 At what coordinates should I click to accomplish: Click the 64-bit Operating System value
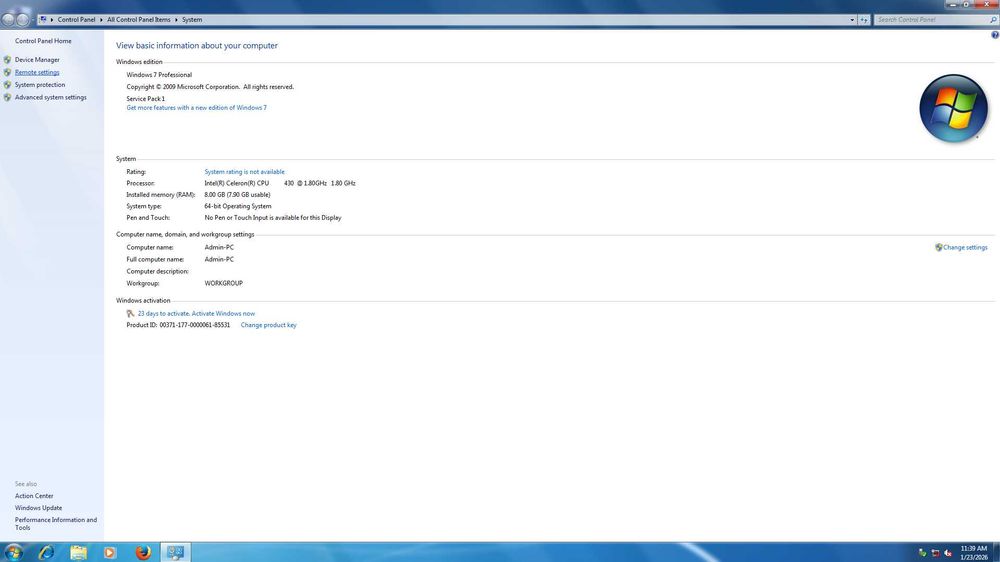[x=238, y=206]
